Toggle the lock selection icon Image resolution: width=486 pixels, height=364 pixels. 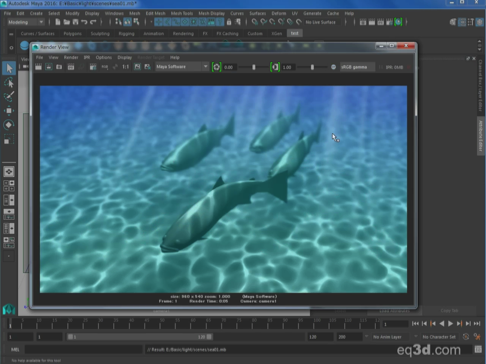tap(229, 22)
